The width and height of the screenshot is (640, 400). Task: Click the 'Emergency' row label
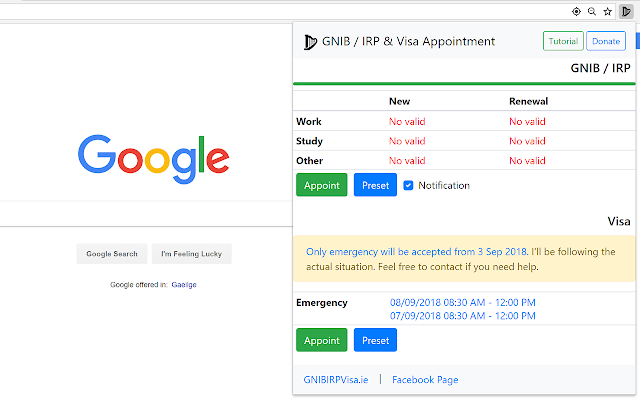[322, 303]
